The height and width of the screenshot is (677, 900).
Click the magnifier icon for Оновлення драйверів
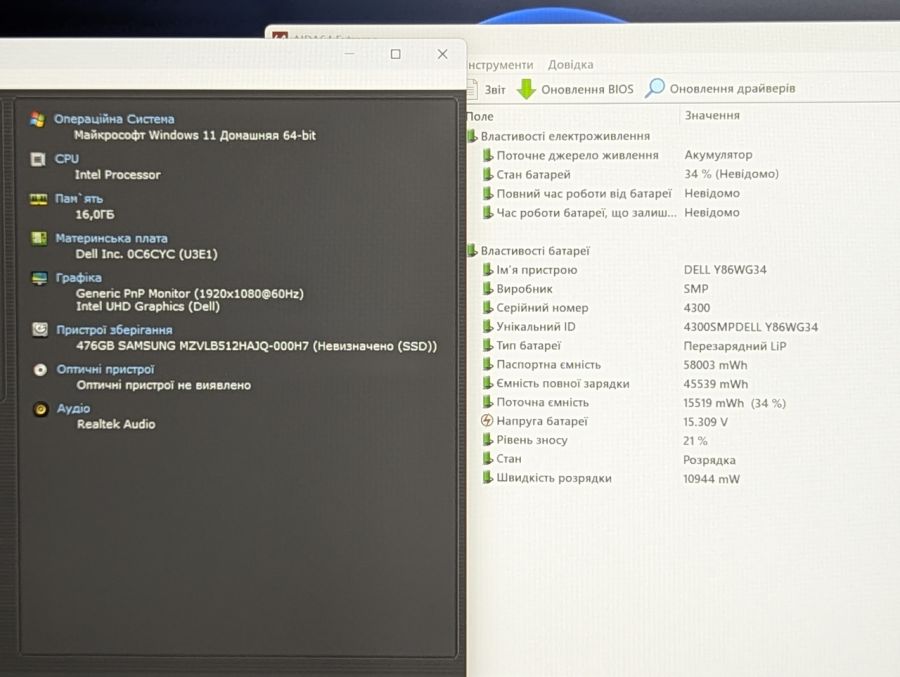coord(655,88)
